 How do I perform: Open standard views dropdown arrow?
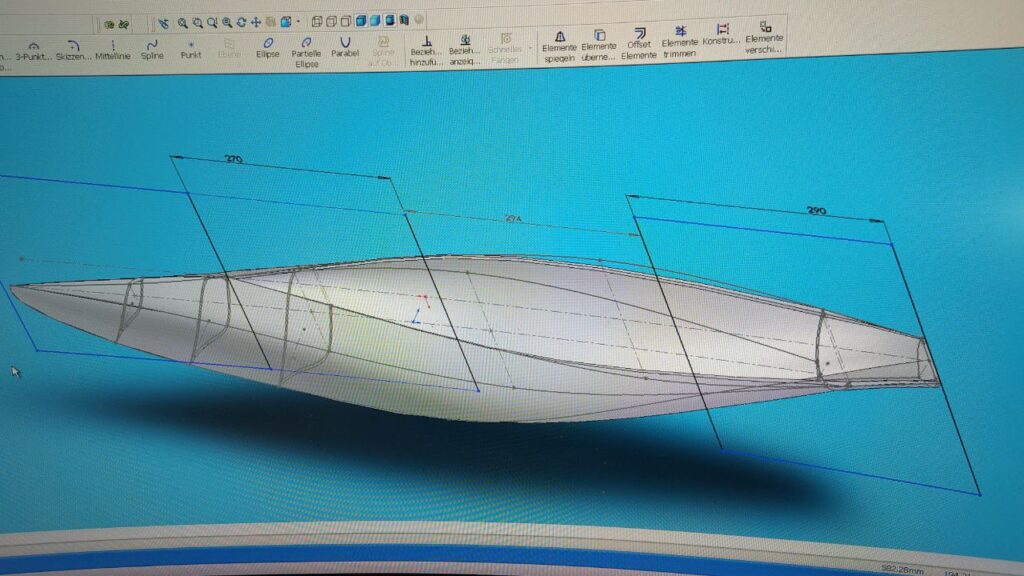point(298,22)
